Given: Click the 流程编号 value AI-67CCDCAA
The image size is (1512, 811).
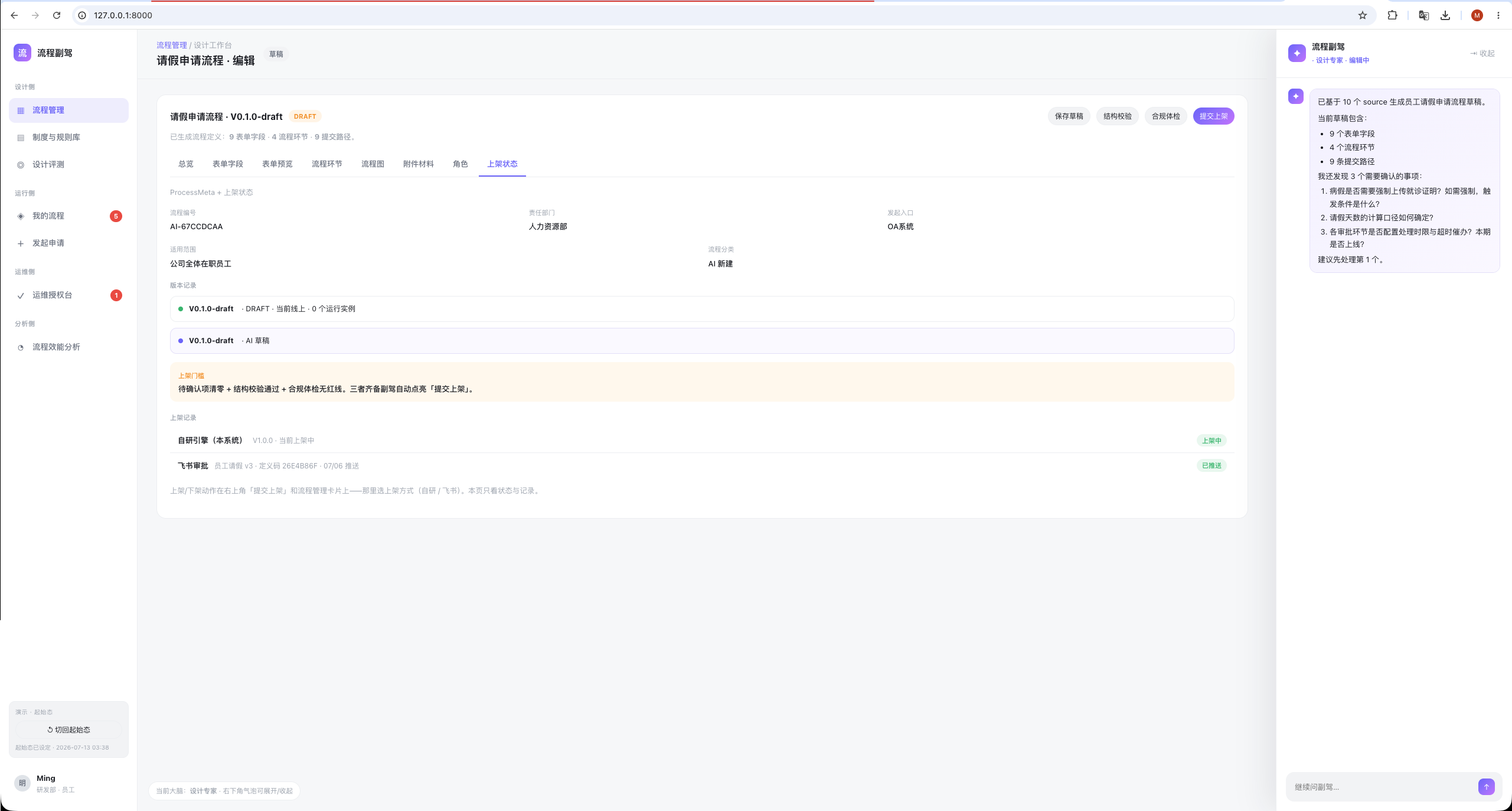Looking at the screenshot, I should coord(197,227).
